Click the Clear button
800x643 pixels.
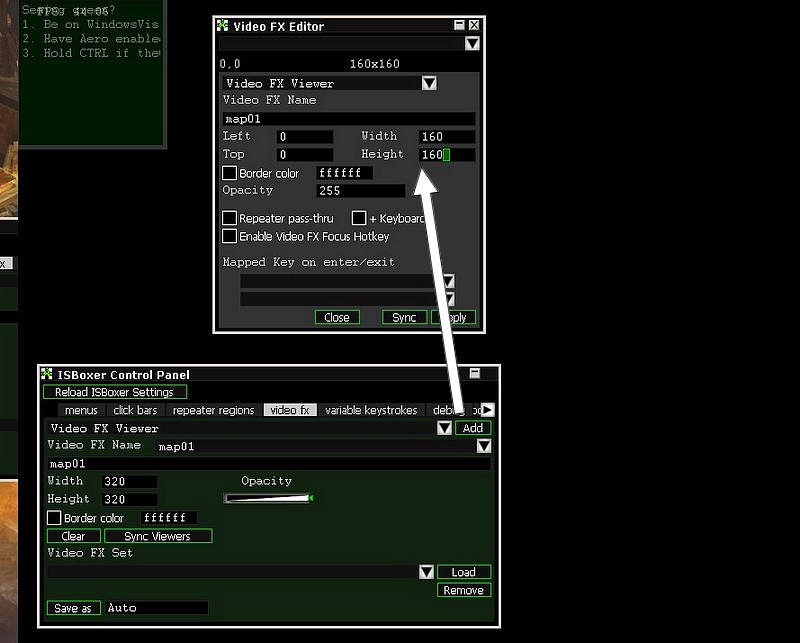73,536
